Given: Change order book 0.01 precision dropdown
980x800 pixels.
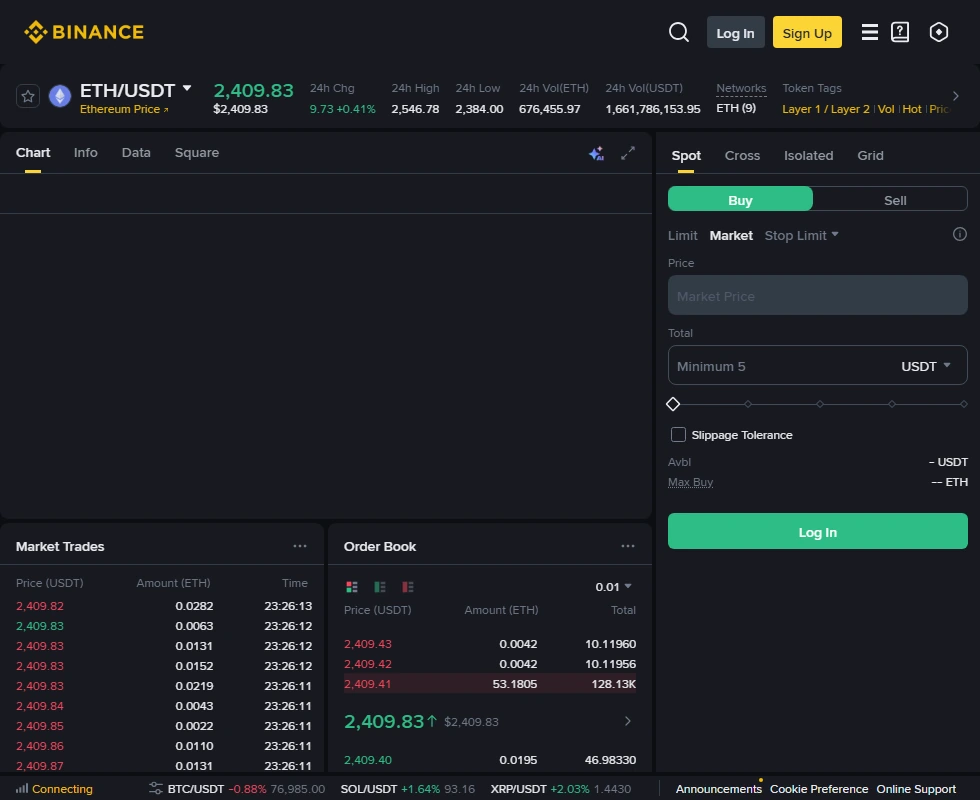Looking at the screenshot, I should (x=613, y=587).
